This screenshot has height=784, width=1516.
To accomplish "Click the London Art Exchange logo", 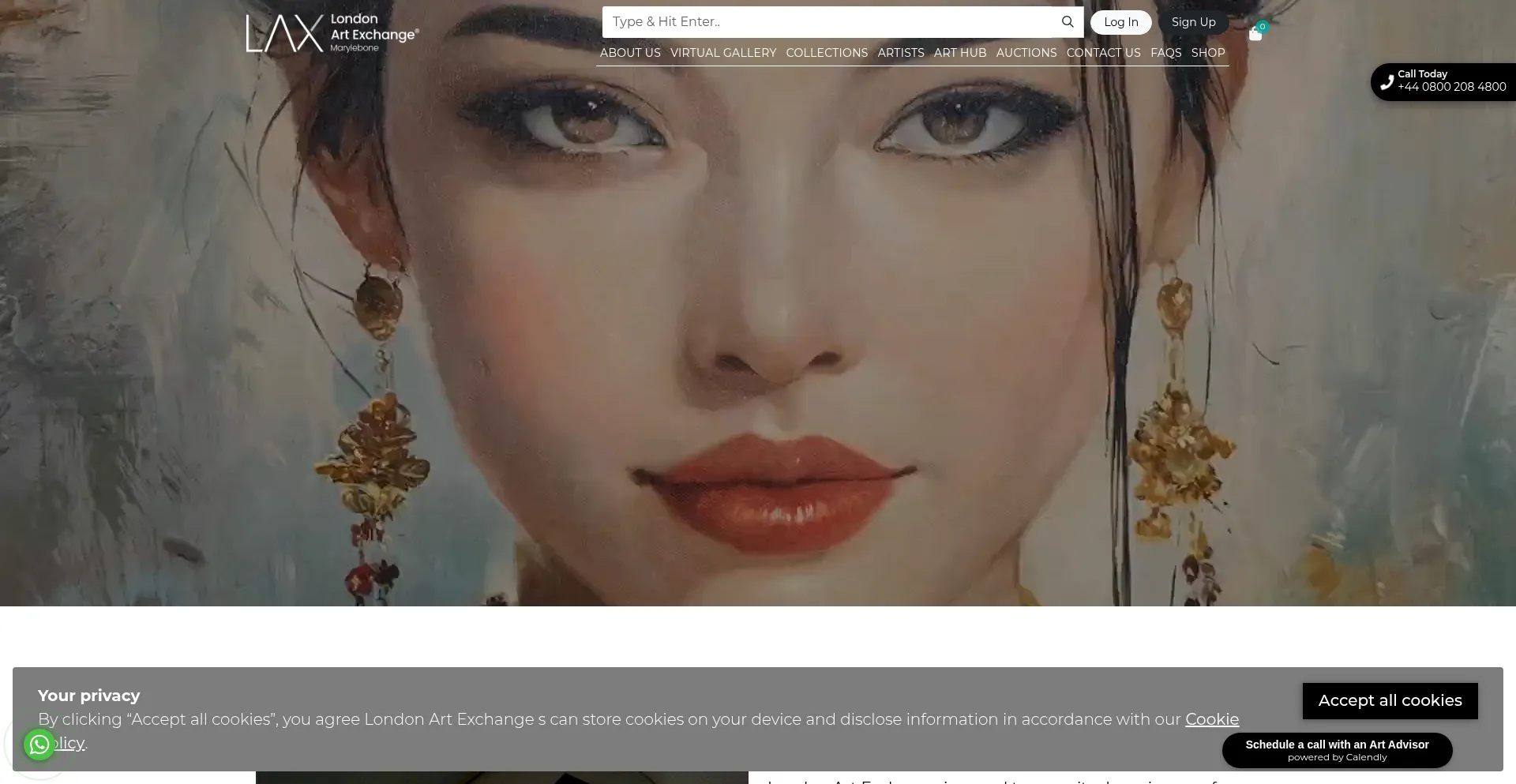I will (x=332, y=33).
